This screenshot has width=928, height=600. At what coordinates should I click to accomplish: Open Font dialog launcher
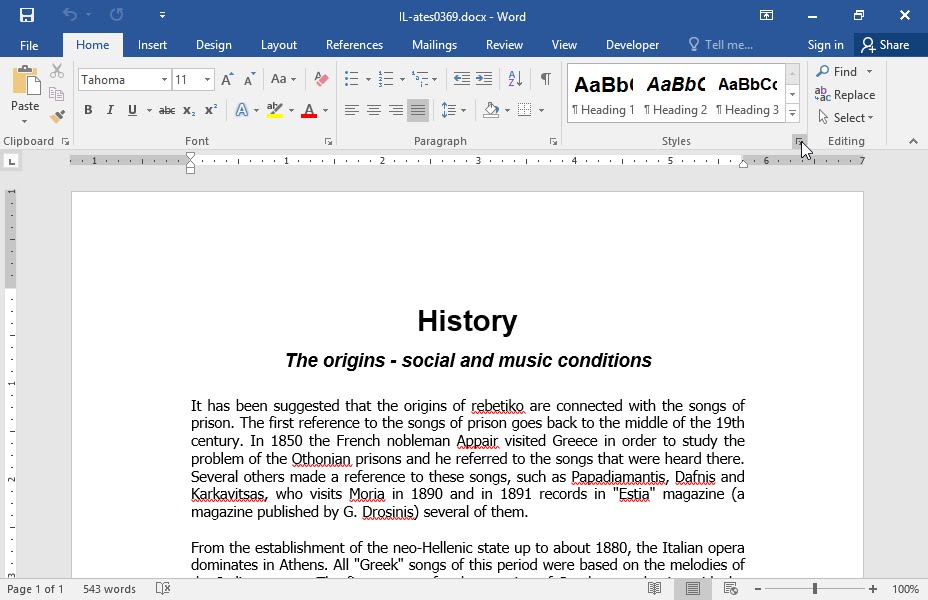pyautogui.click(x=328, y=141)
